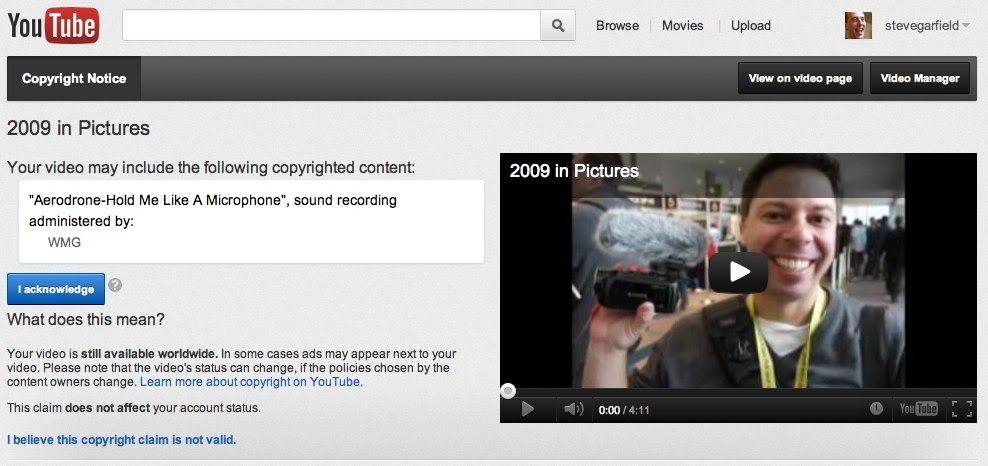The width and height of the screenshot is (988, 466).
Task: Open the Video Manager
Action: click(919, 79)
